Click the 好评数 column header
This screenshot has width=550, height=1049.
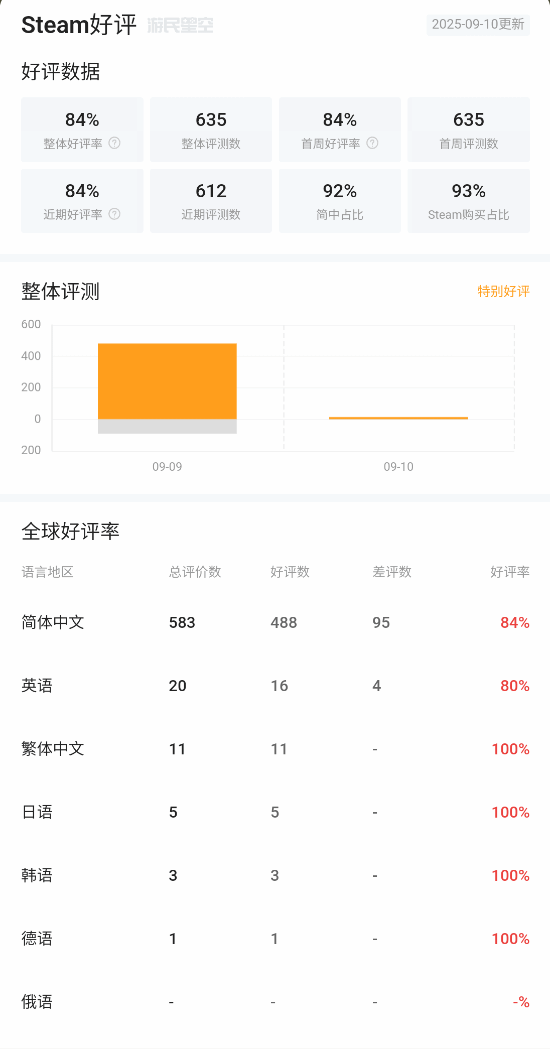pos(290,572)
